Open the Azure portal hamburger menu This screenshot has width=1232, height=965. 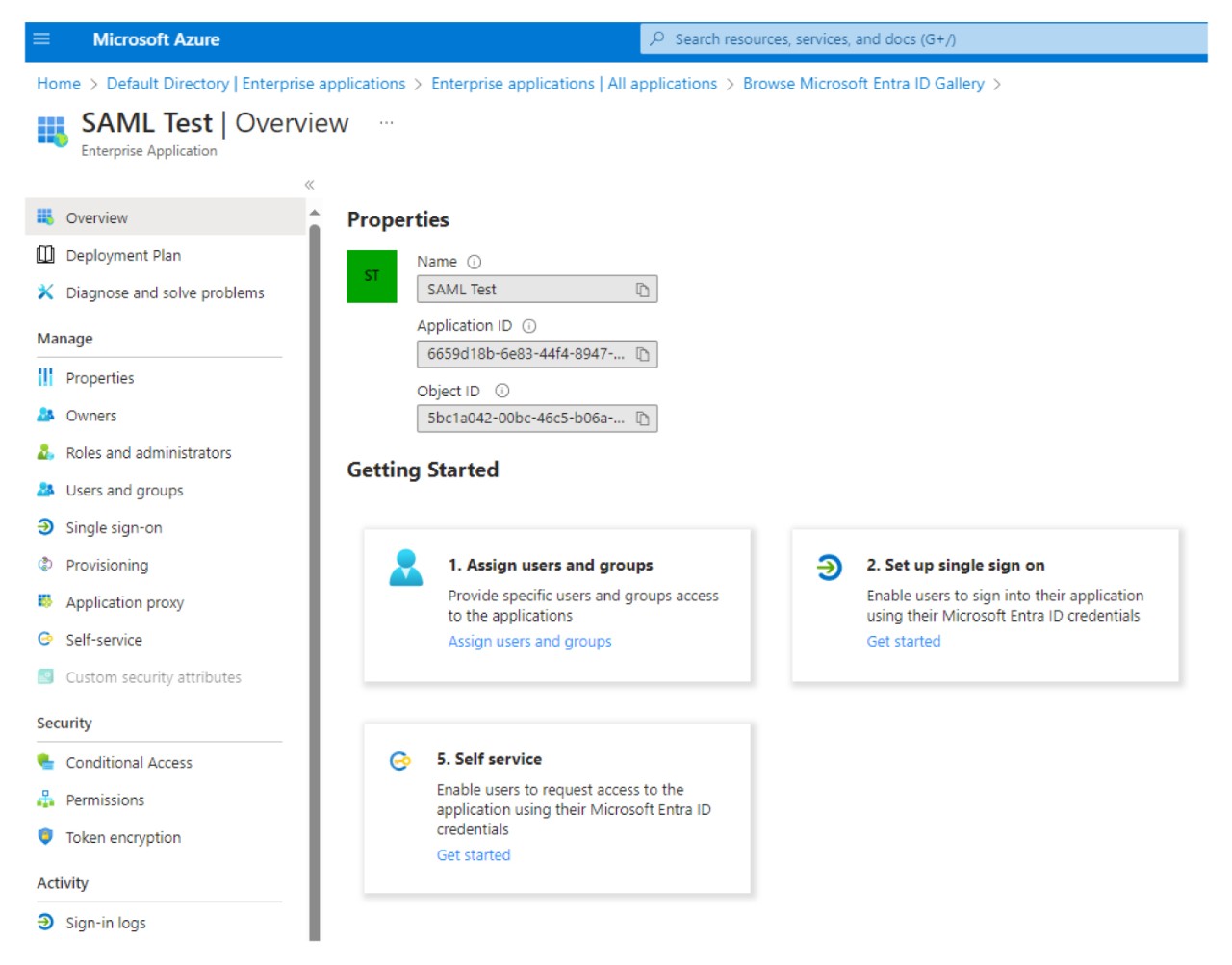[41, 39]
